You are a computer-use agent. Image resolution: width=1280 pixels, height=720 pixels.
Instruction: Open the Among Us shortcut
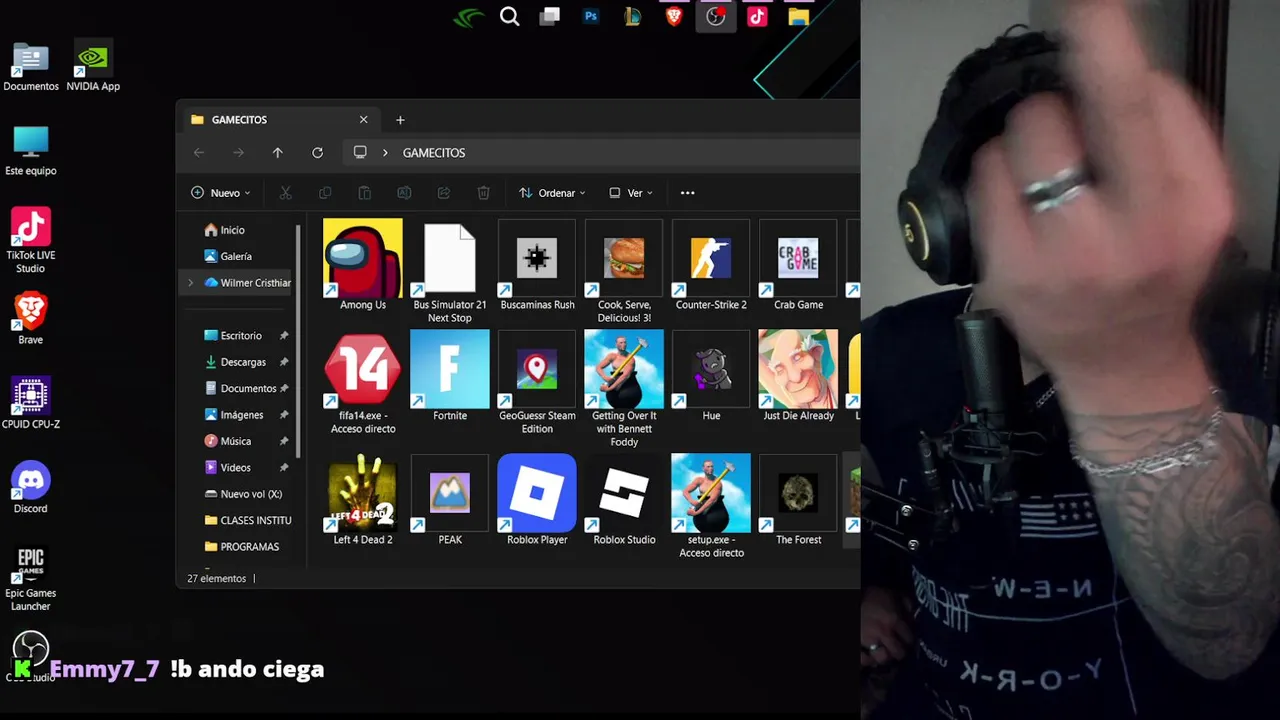[x=362, y=263]
